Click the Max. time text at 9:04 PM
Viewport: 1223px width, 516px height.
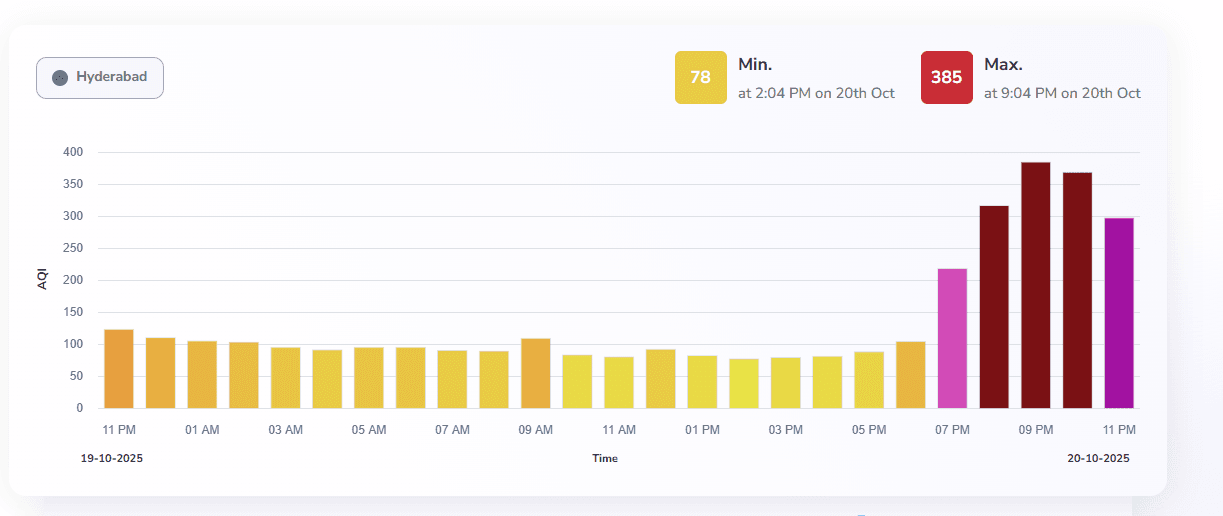click(x=1062, y=93)
